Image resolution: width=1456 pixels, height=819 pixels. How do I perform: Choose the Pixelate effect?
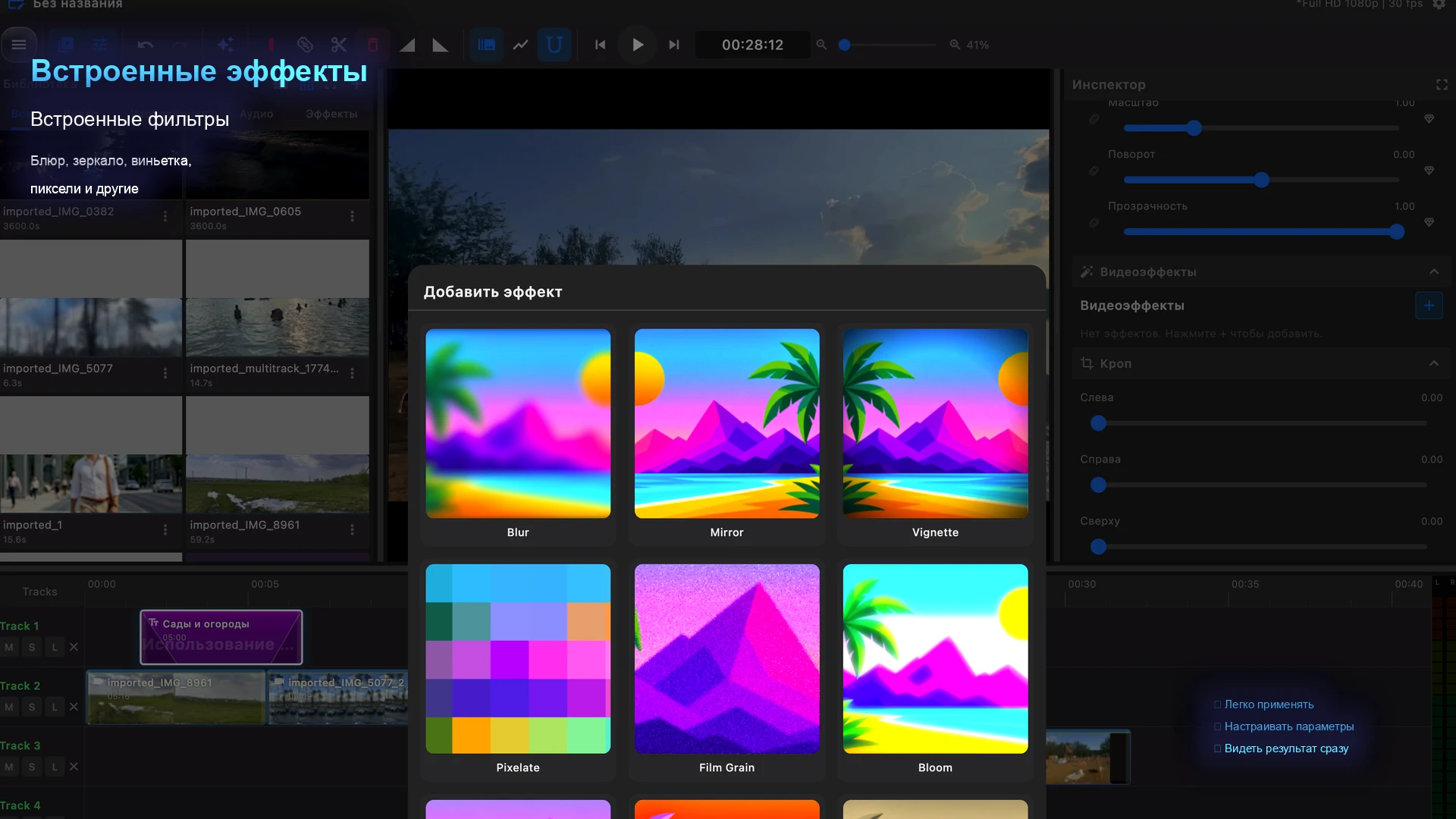pos(518,670)
